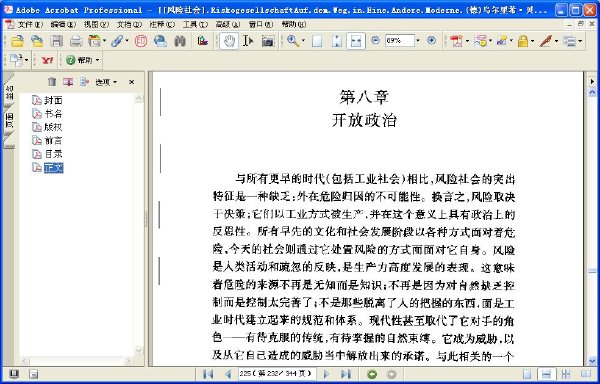Select the 封面 bookmark
Viewport: 600px width, 384px height.
click(53, 100)
